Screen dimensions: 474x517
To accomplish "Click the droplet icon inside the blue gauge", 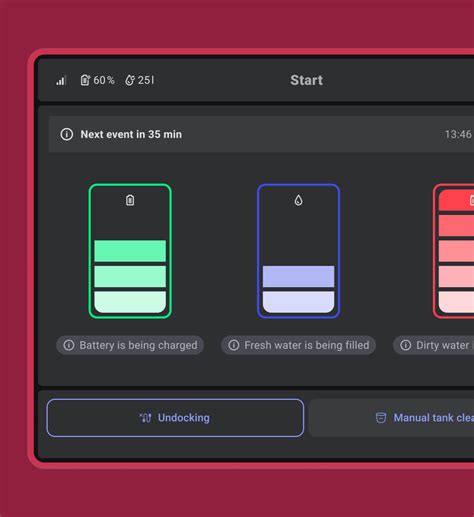I will tap(298, 200).
